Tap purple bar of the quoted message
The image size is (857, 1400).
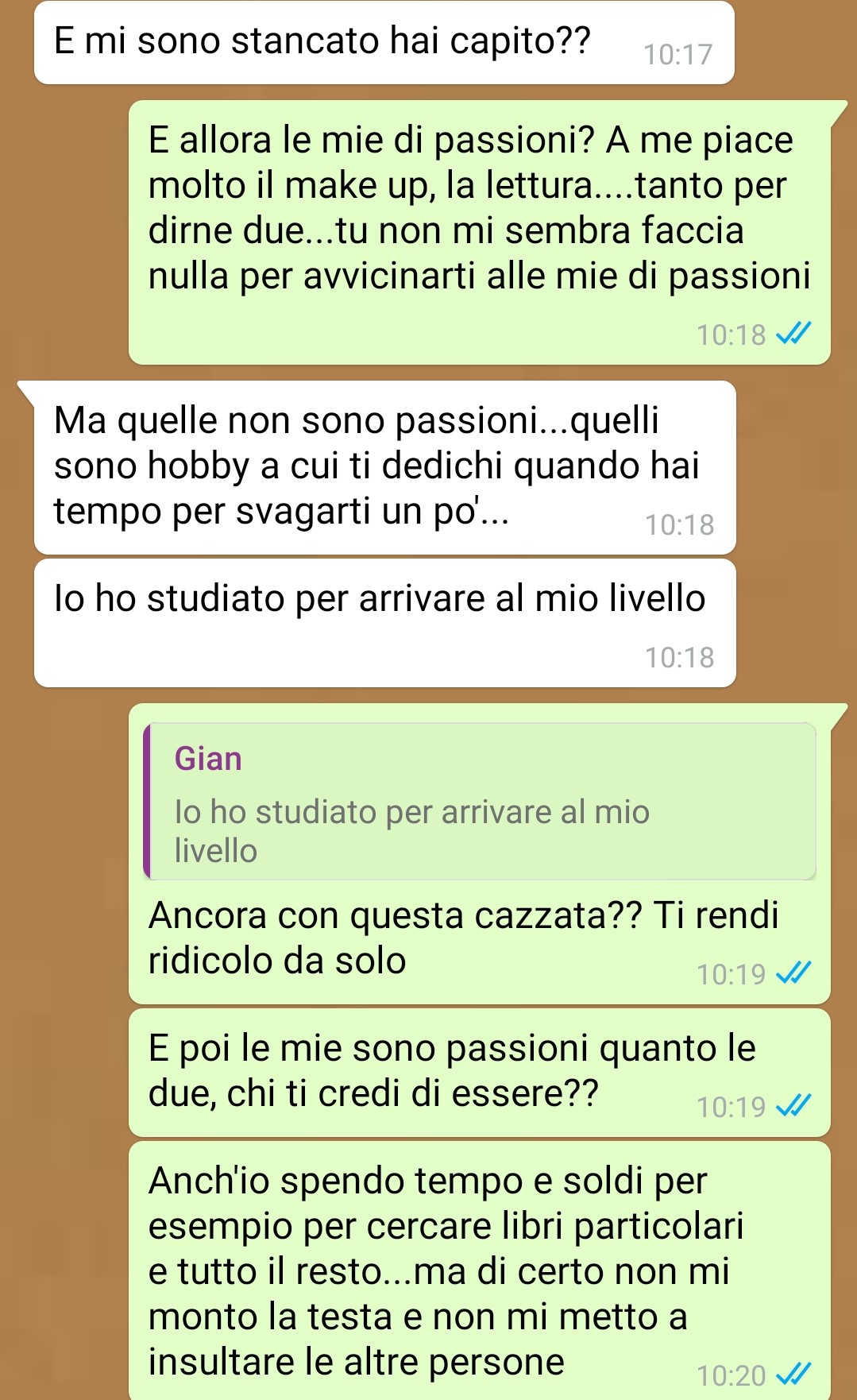(x=147, y=801)
